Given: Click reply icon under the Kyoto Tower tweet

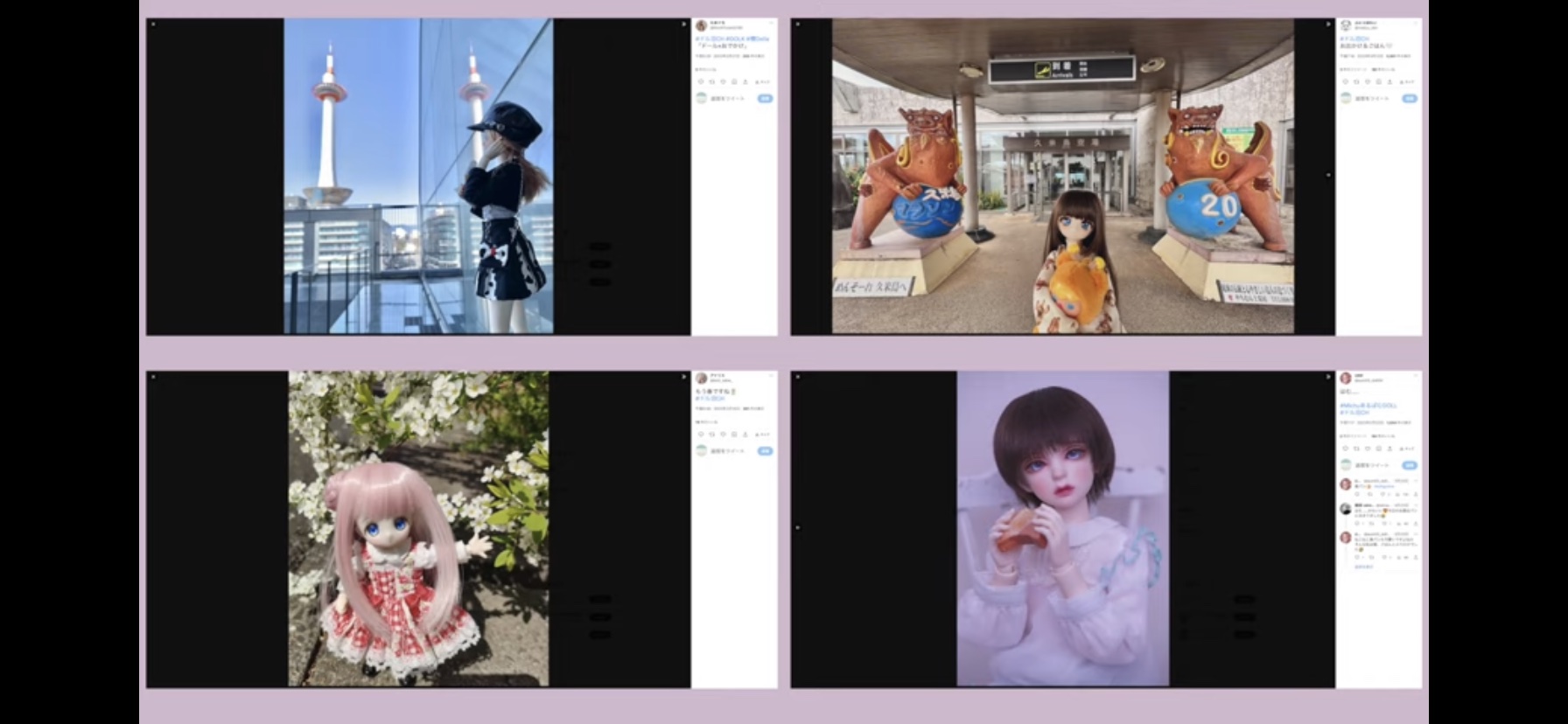Looking at the screenshot, I should [x=701, y=81].
